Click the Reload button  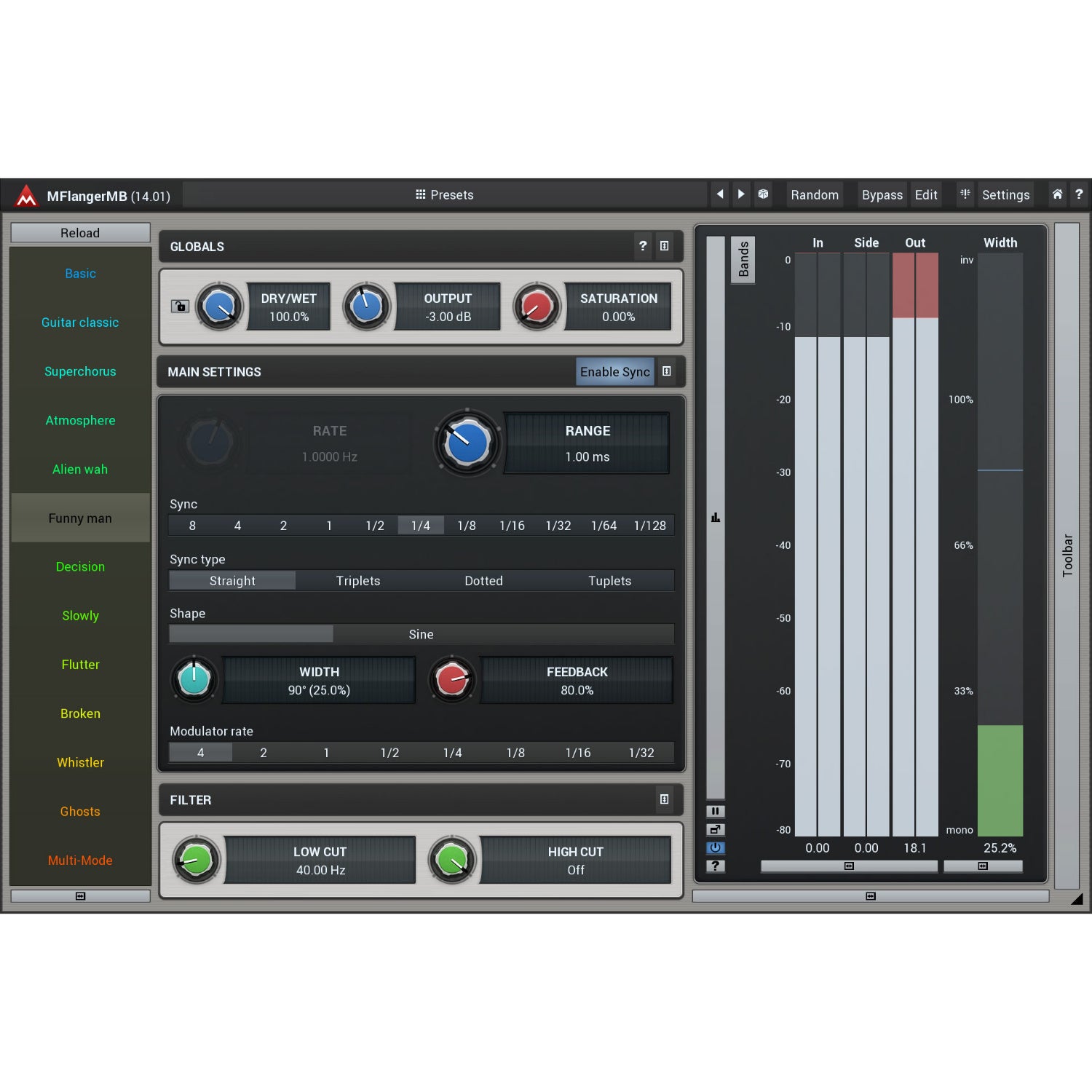80,233
